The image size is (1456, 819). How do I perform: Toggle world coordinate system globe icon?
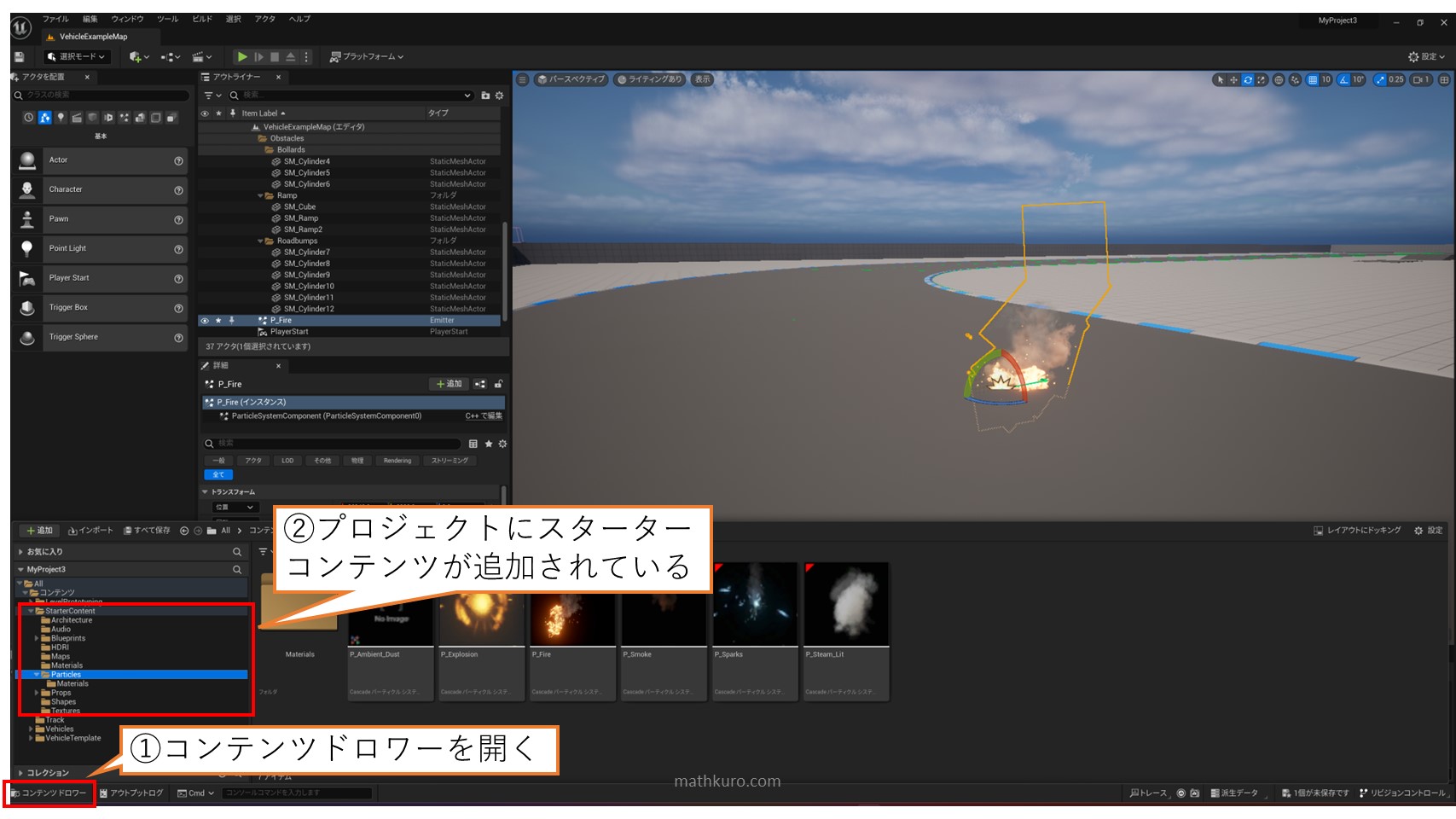click(x=1279, y=79)
